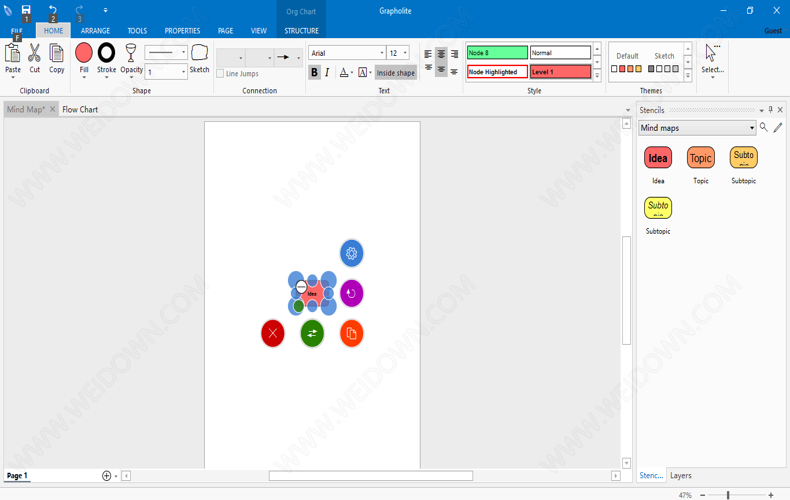
Task: Open the Arial font family dropdown
Action: click(x=347, y=53)
